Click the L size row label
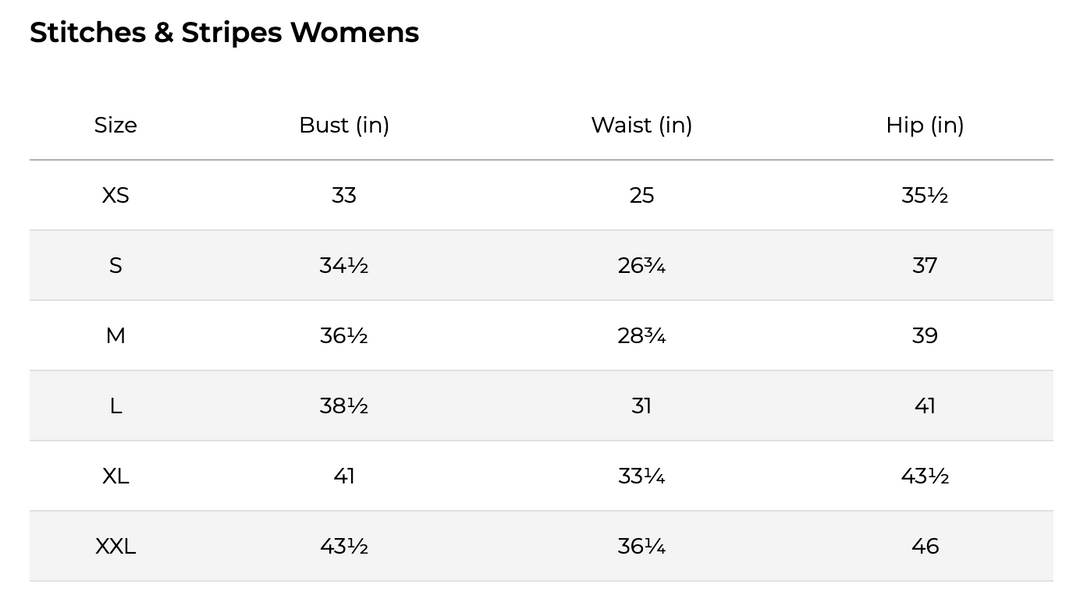Screen dimensions: 1080x602 tap(115, 406)
